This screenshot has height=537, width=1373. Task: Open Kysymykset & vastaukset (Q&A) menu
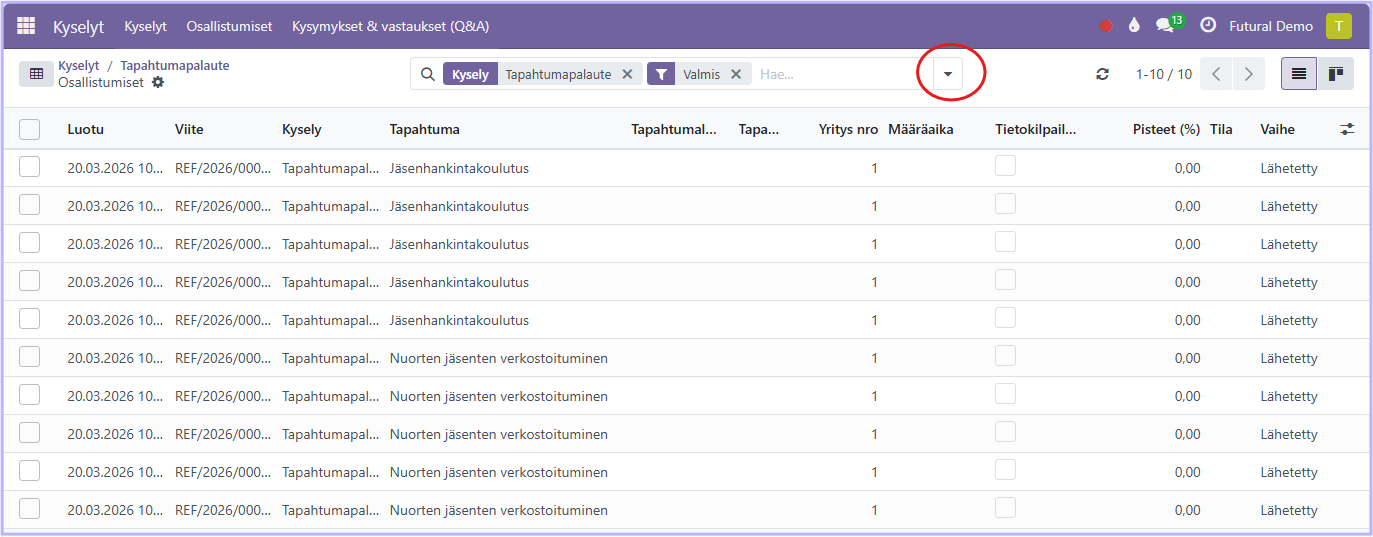click(390, 26)
